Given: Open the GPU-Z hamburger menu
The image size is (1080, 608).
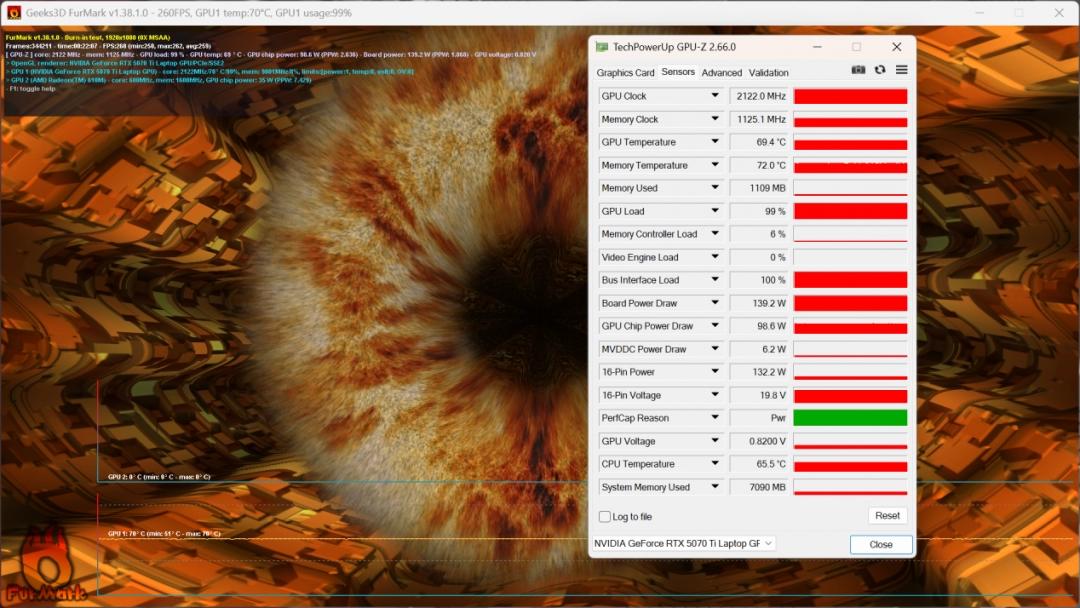Looking at the screenshot, I should coord(901,70).
